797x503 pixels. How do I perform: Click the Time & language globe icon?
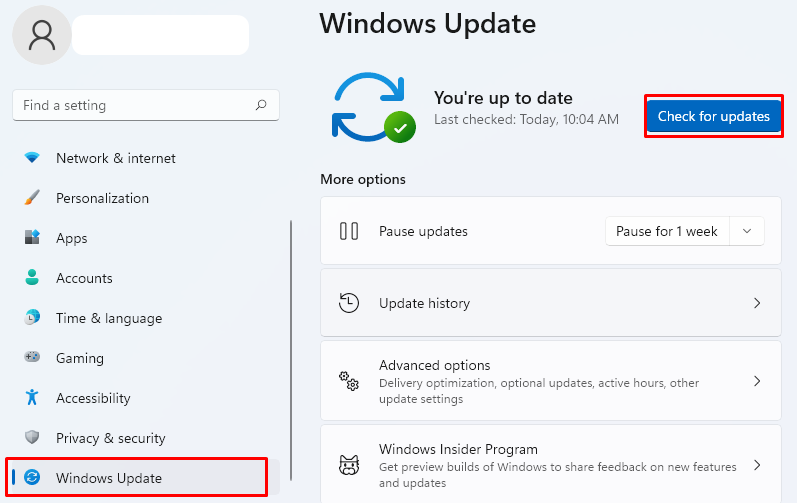pyautogui.click(x=32, y=318)
